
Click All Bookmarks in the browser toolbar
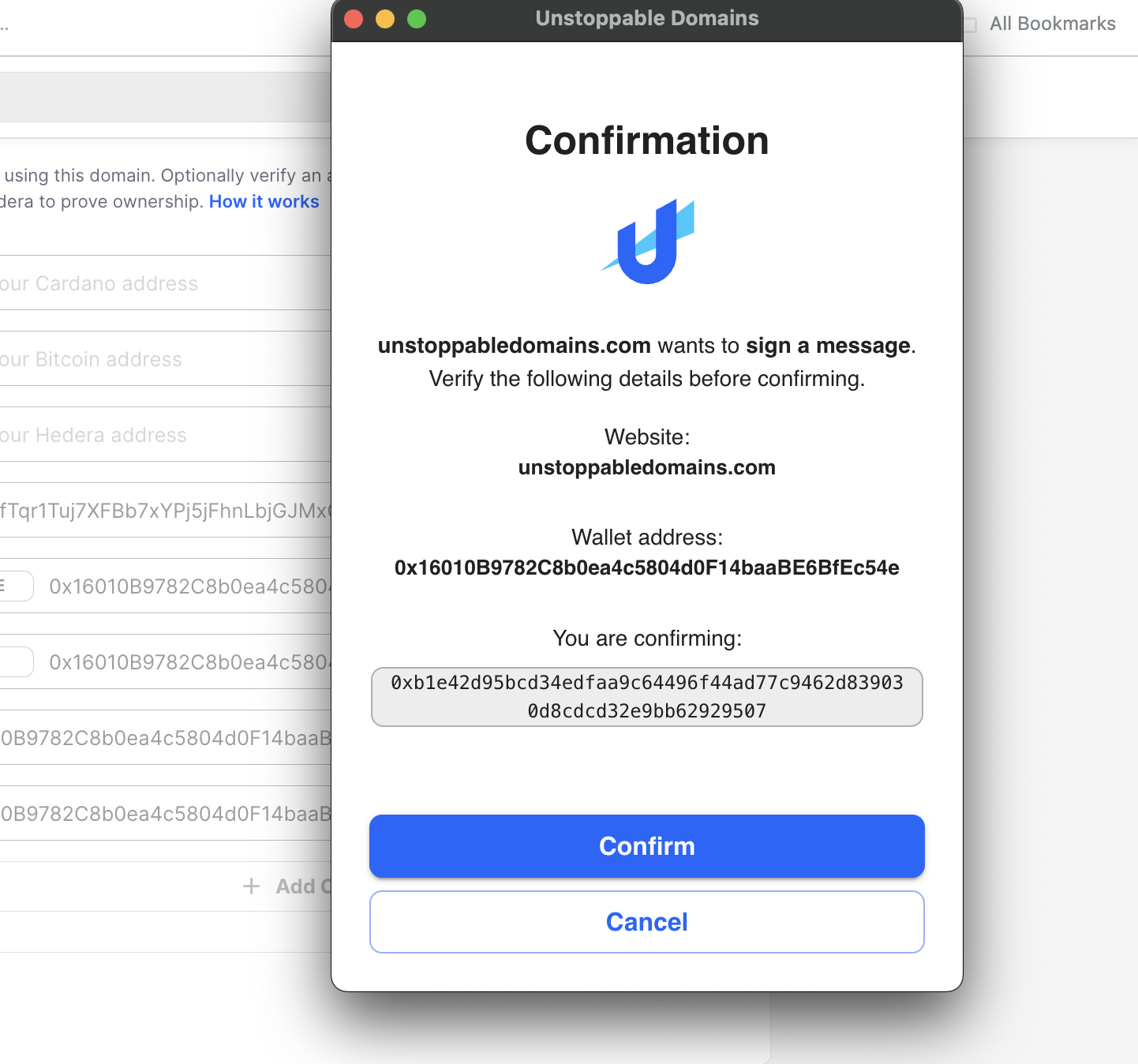coord(1052,23)
